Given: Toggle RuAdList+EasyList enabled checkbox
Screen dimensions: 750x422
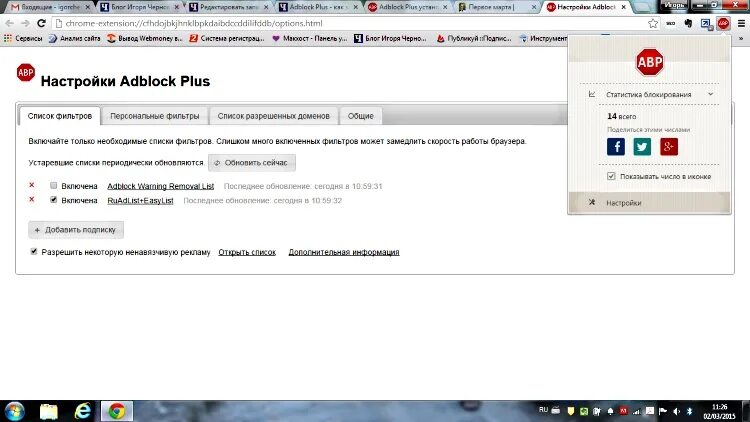Looking at the screenshot, I should (54, 200).
